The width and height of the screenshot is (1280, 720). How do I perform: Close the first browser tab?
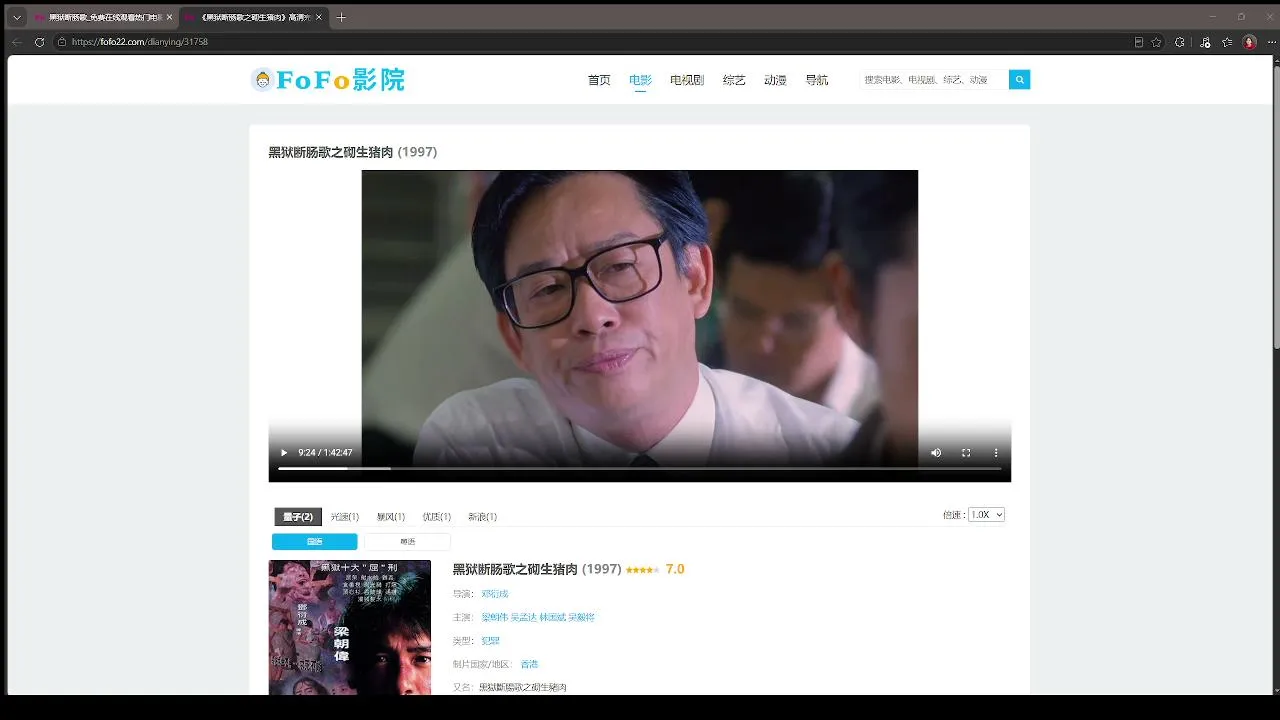point(169,17)
